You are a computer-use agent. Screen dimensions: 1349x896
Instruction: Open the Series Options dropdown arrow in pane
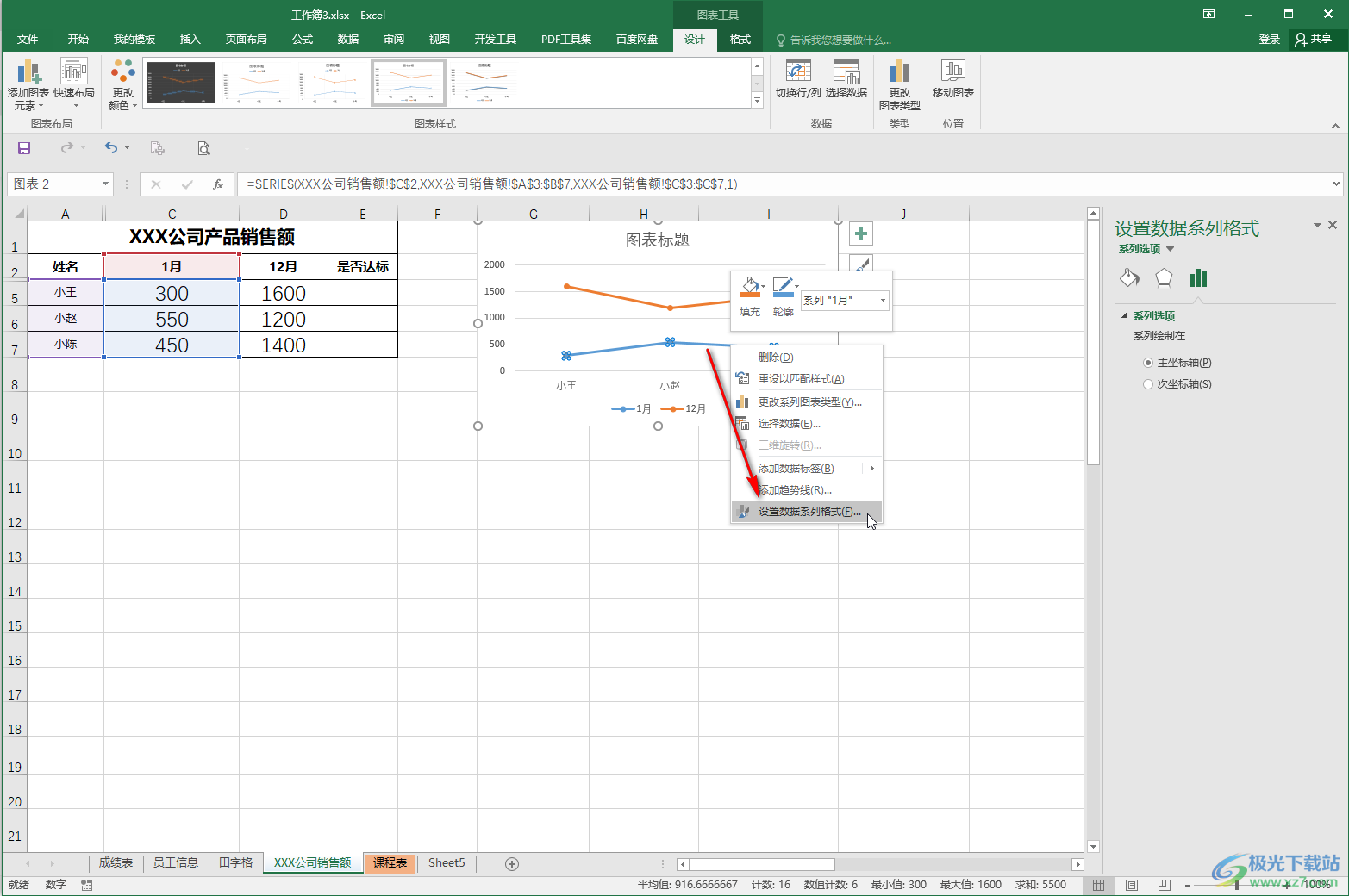(x=1170, y=249)
